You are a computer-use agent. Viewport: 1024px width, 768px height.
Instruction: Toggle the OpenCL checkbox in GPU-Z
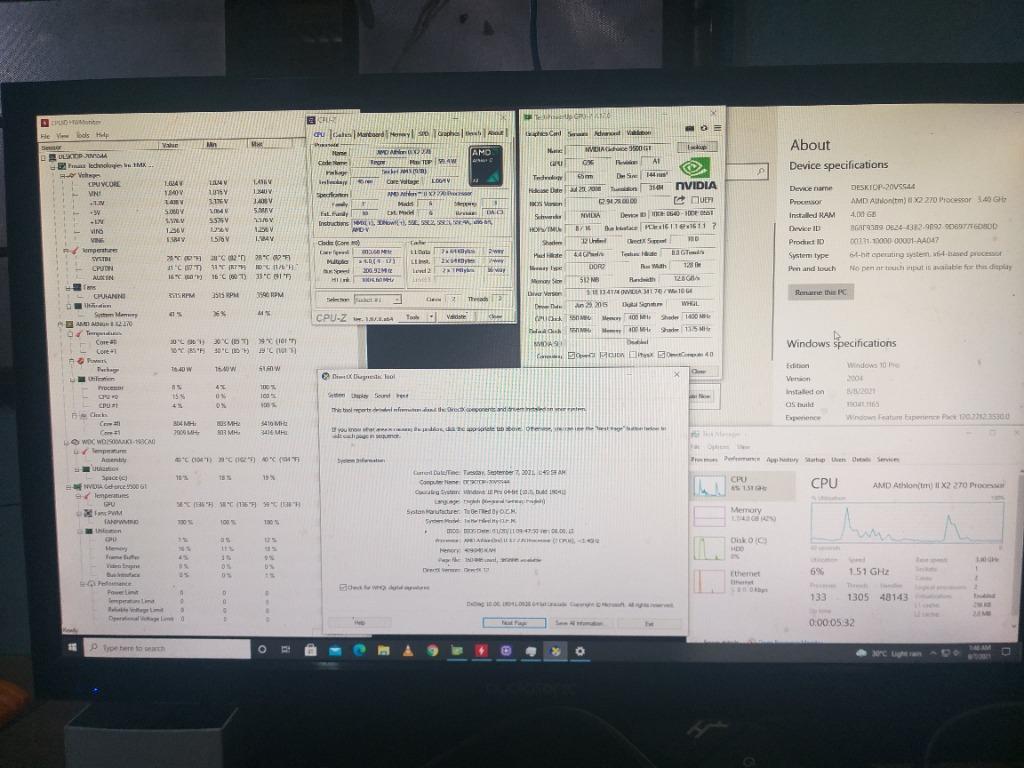pos(571,355)
